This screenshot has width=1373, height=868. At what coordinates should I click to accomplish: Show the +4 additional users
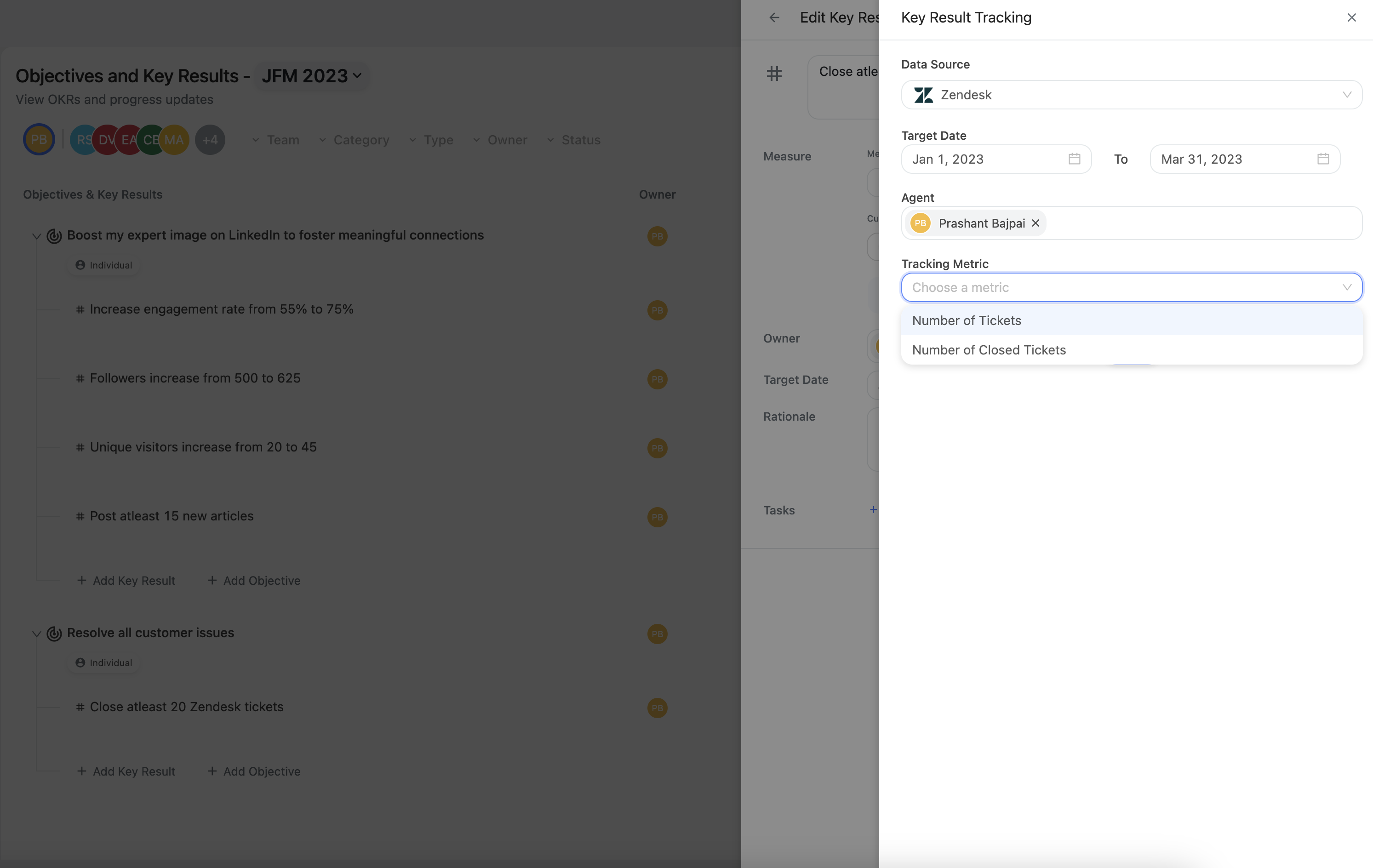click(210, 140)
